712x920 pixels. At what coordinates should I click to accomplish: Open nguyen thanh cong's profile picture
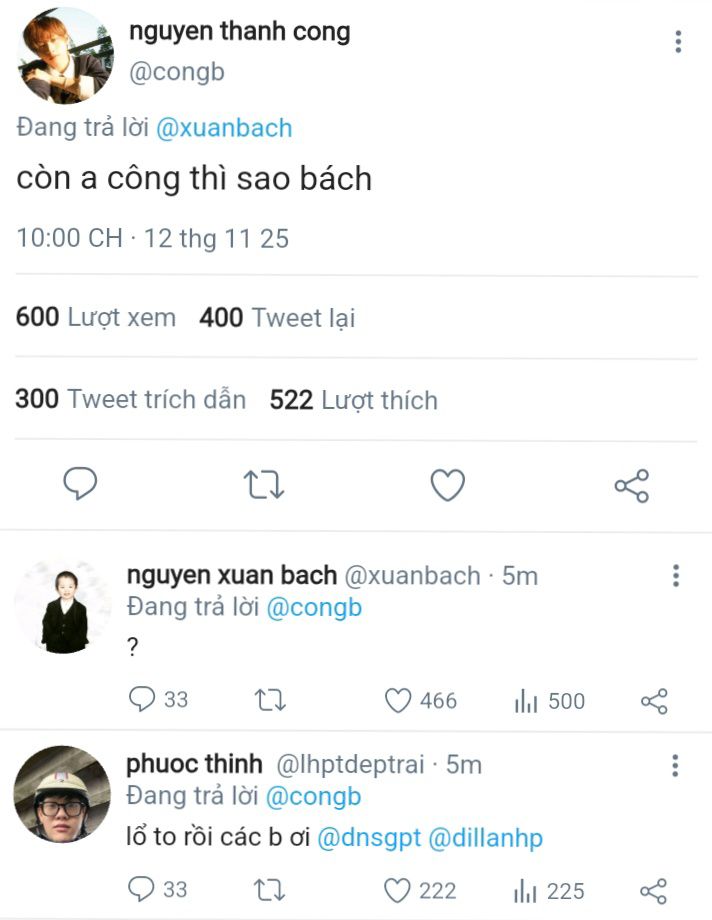click(x=65, y=55)
